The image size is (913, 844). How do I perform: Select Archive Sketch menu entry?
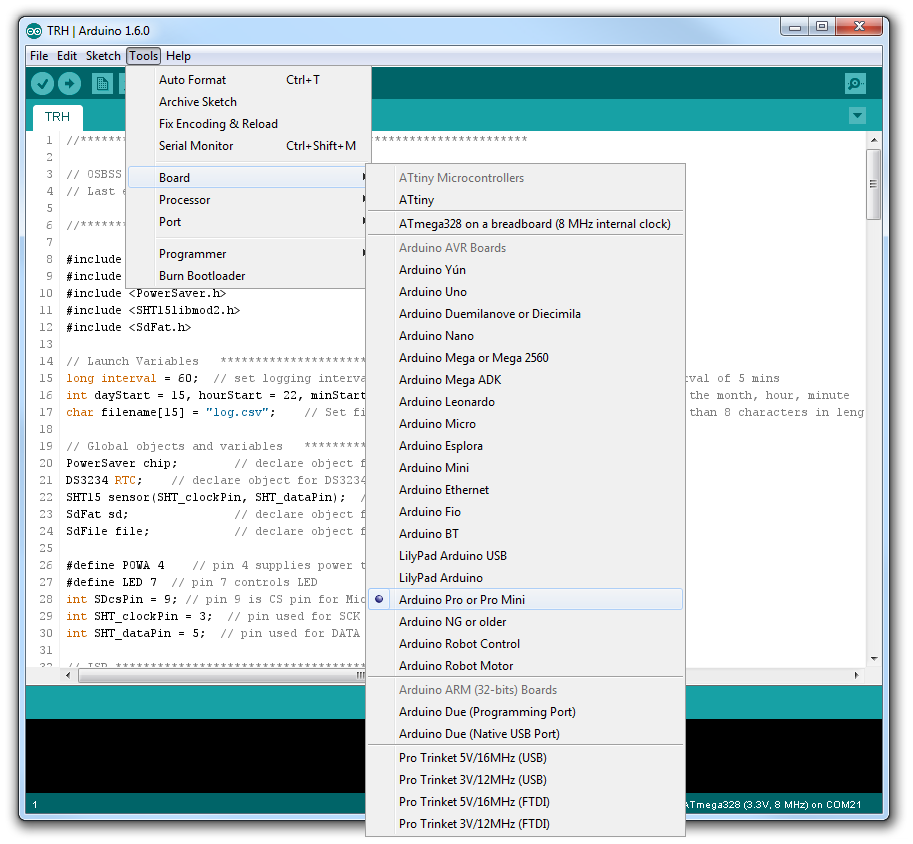coord(249,102)
